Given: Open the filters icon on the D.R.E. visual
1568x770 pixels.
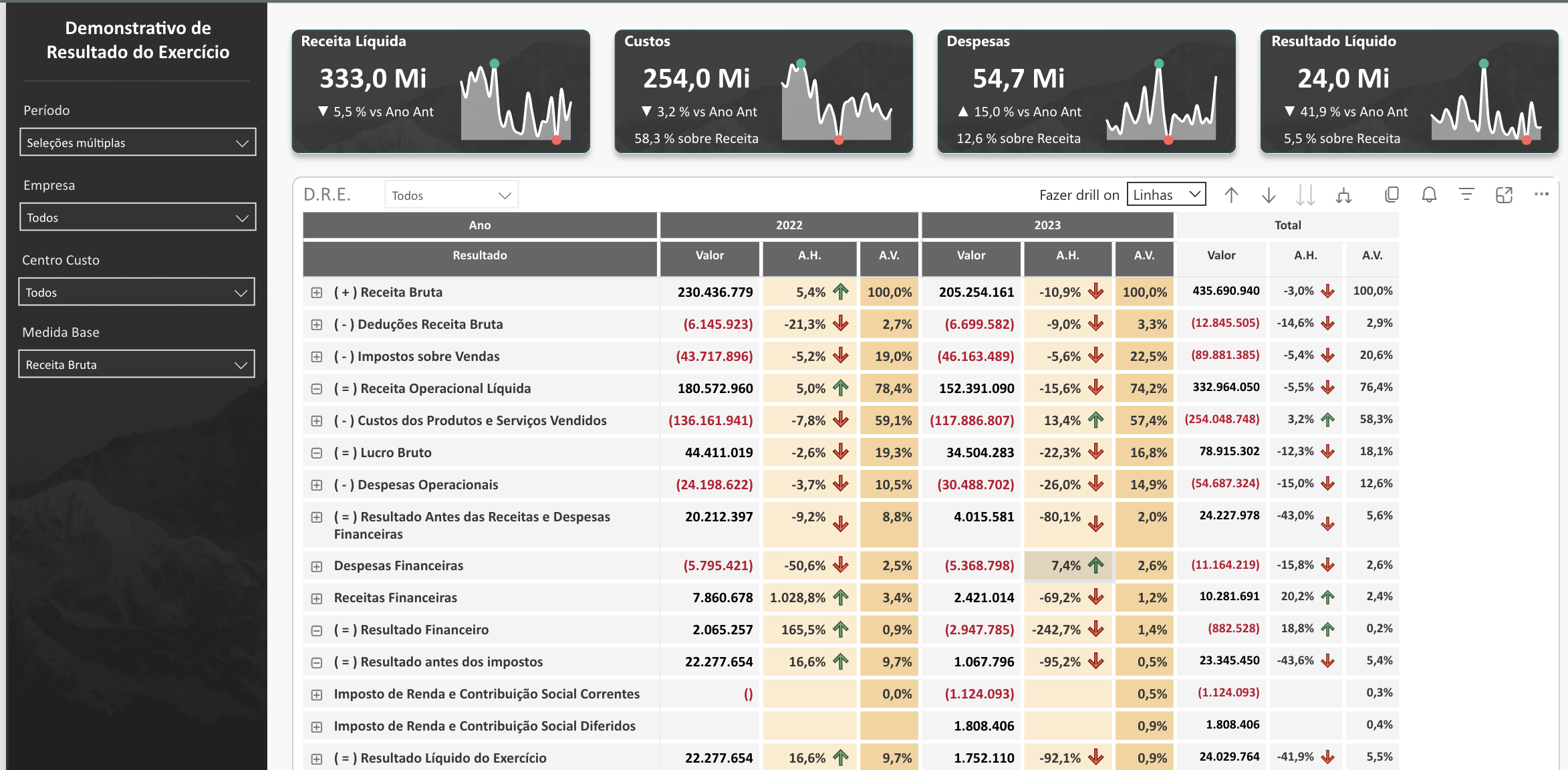Looking at the screenshot, I should click(1466, 195).
